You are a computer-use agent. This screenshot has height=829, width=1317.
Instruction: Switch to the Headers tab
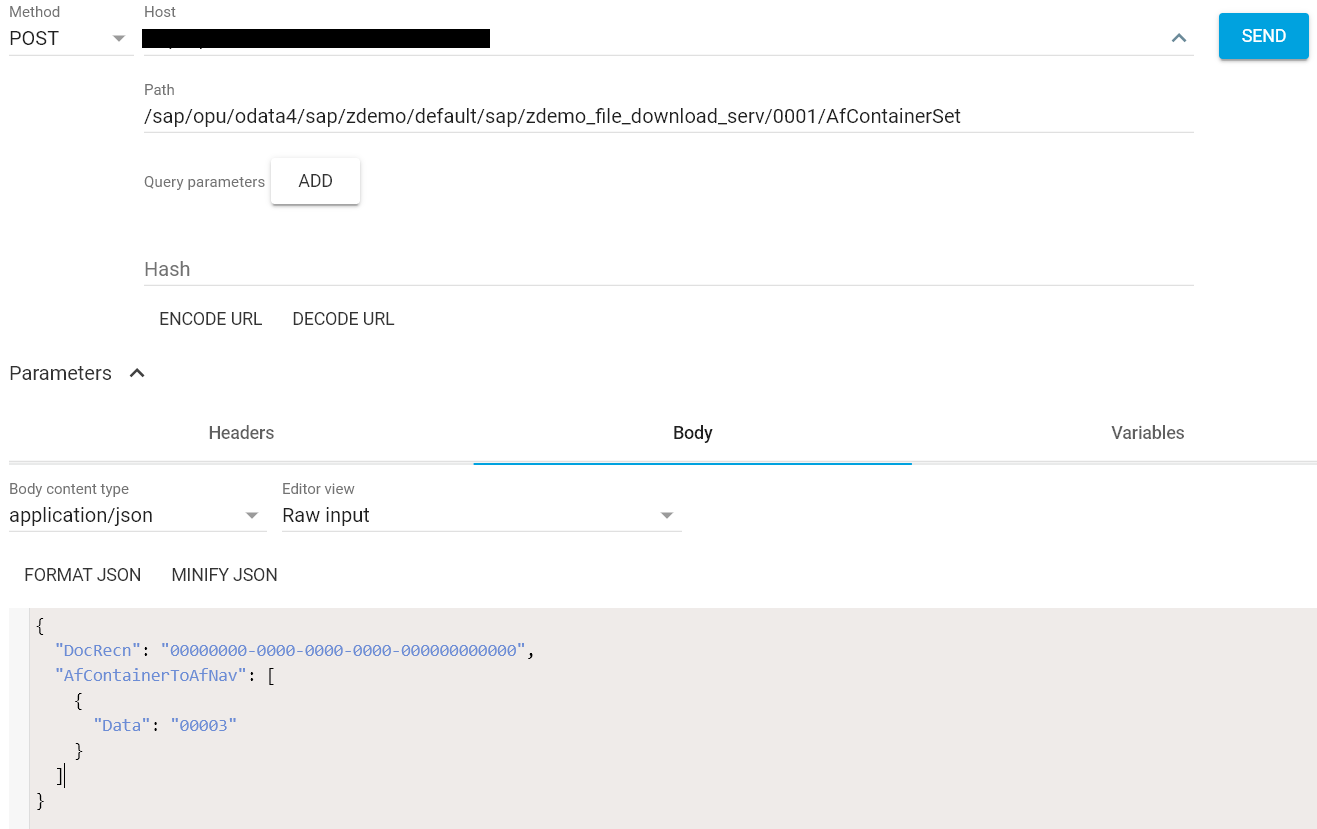pos(241,433)
